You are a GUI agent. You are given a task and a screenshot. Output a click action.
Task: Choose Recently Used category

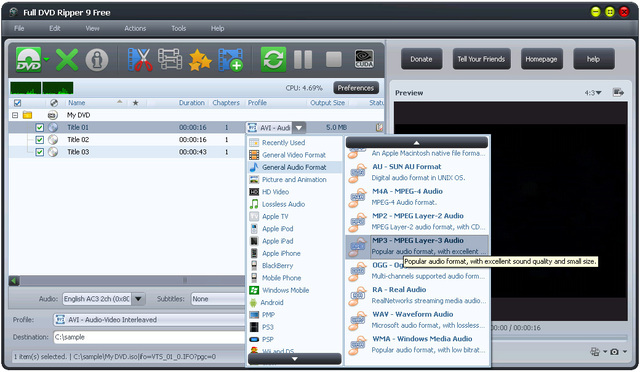point(295,143)
